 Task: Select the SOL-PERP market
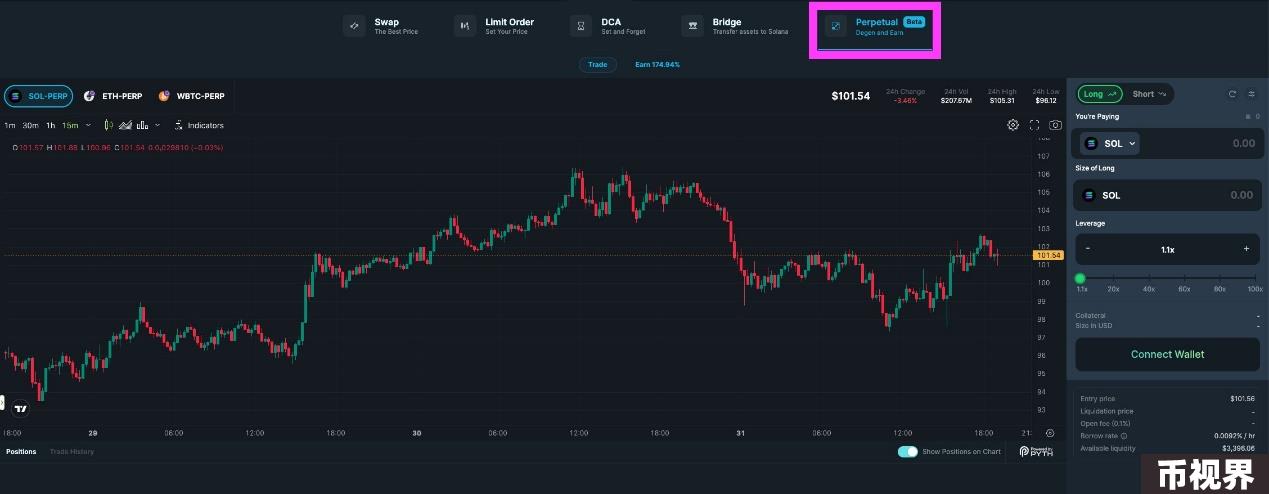click(x=38, y=96)
